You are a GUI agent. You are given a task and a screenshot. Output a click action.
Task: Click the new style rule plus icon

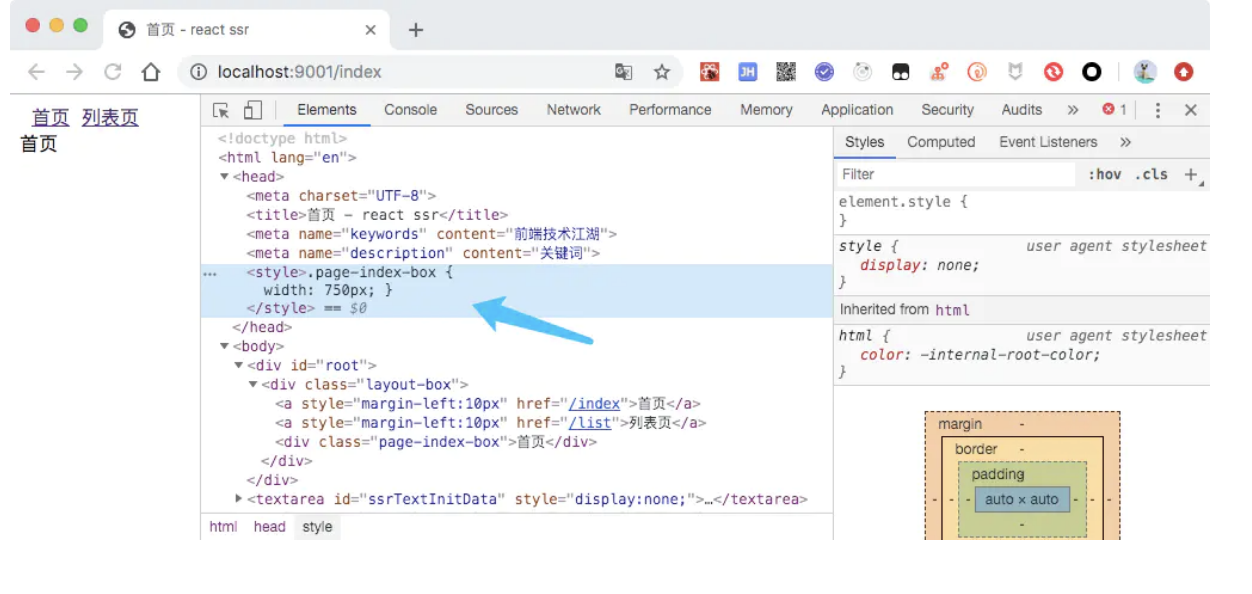(1191, 174)
